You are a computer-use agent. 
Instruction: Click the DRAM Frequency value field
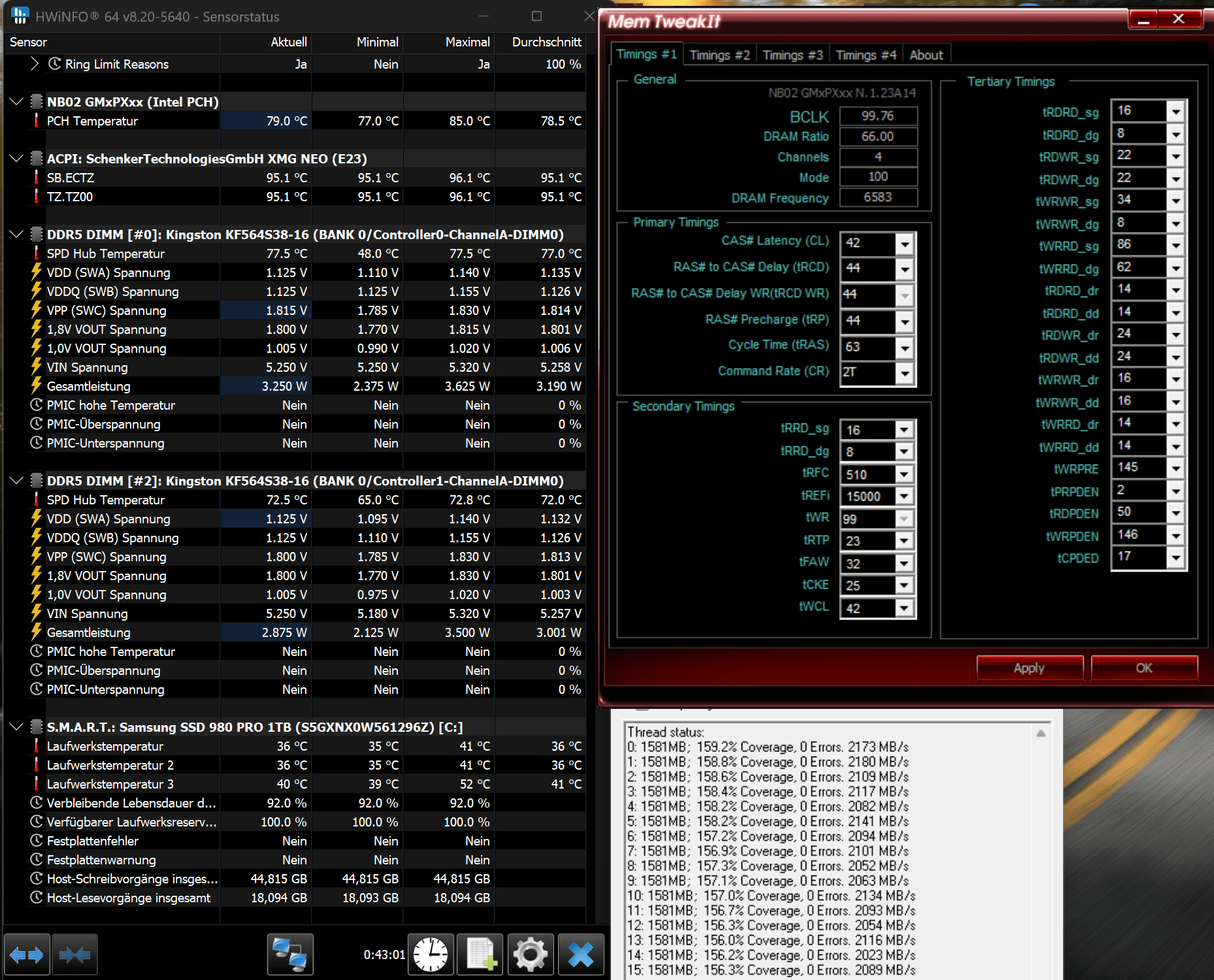[x=878, y=197]
